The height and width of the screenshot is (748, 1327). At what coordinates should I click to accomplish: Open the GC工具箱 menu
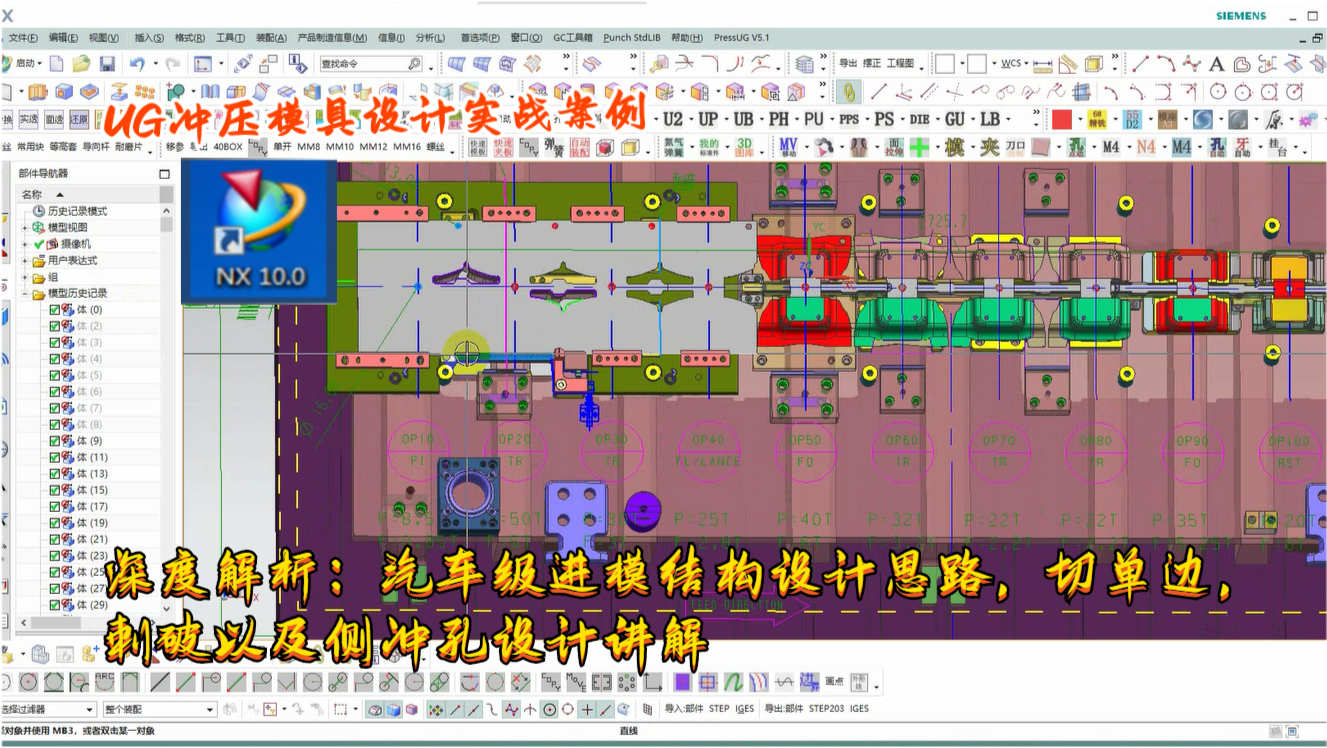click(573, 38)
